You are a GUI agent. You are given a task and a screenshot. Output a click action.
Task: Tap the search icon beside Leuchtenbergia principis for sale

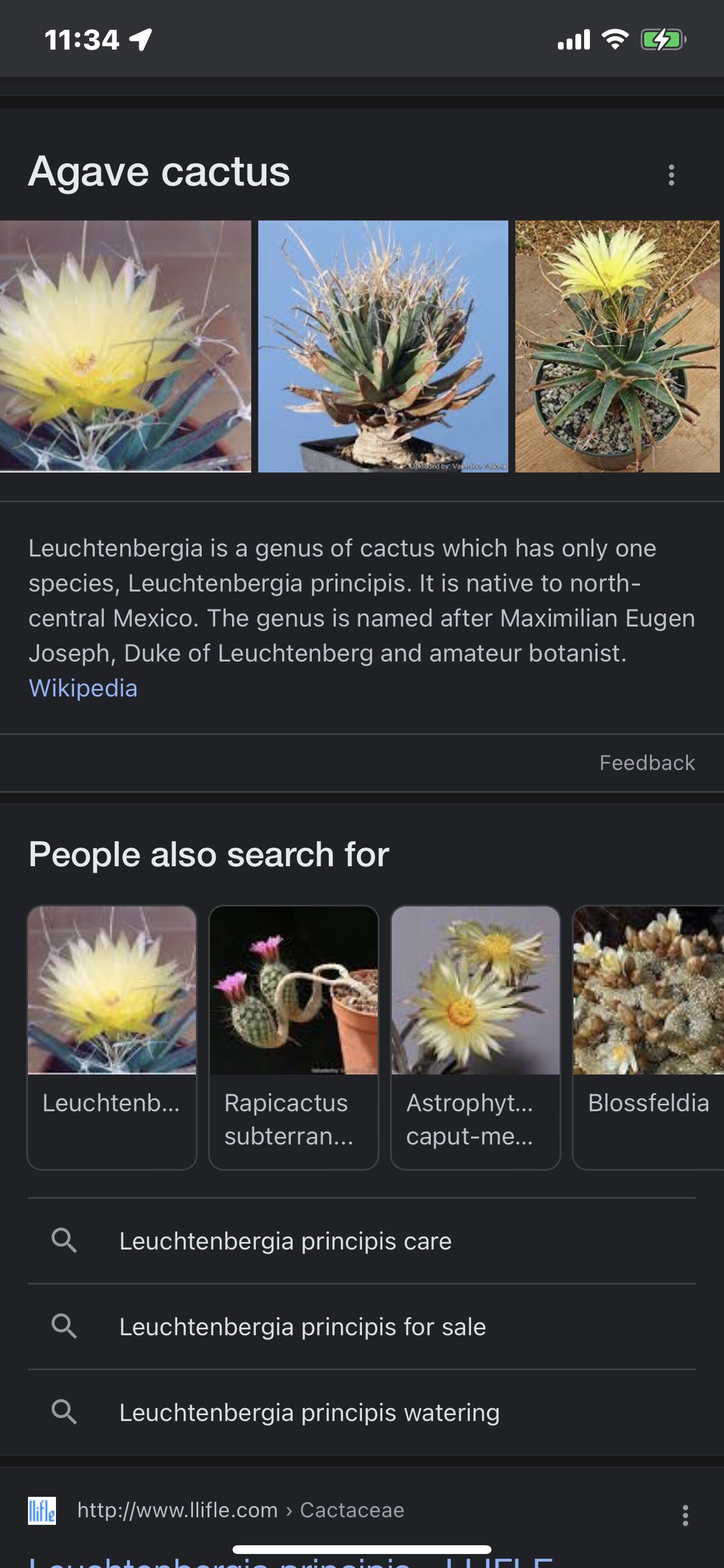[64, 1326]
